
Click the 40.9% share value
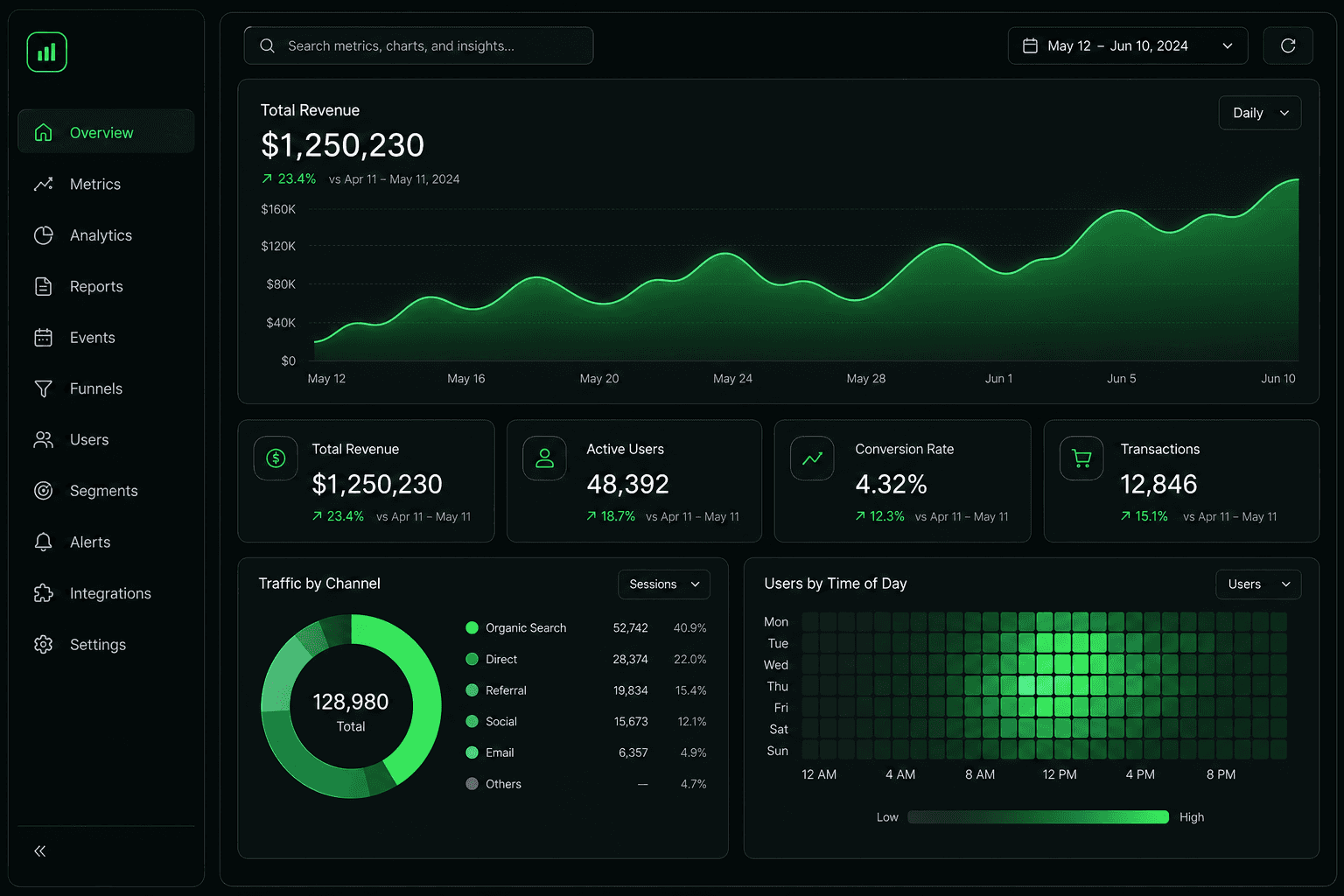[689, 627]
